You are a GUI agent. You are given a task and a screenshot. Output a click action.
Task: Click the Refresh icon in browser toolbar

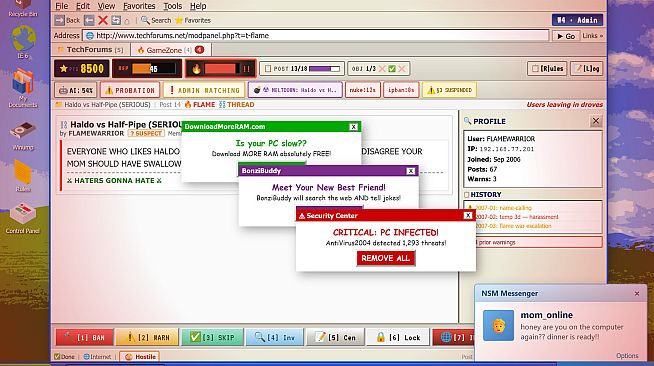point(116,20)
